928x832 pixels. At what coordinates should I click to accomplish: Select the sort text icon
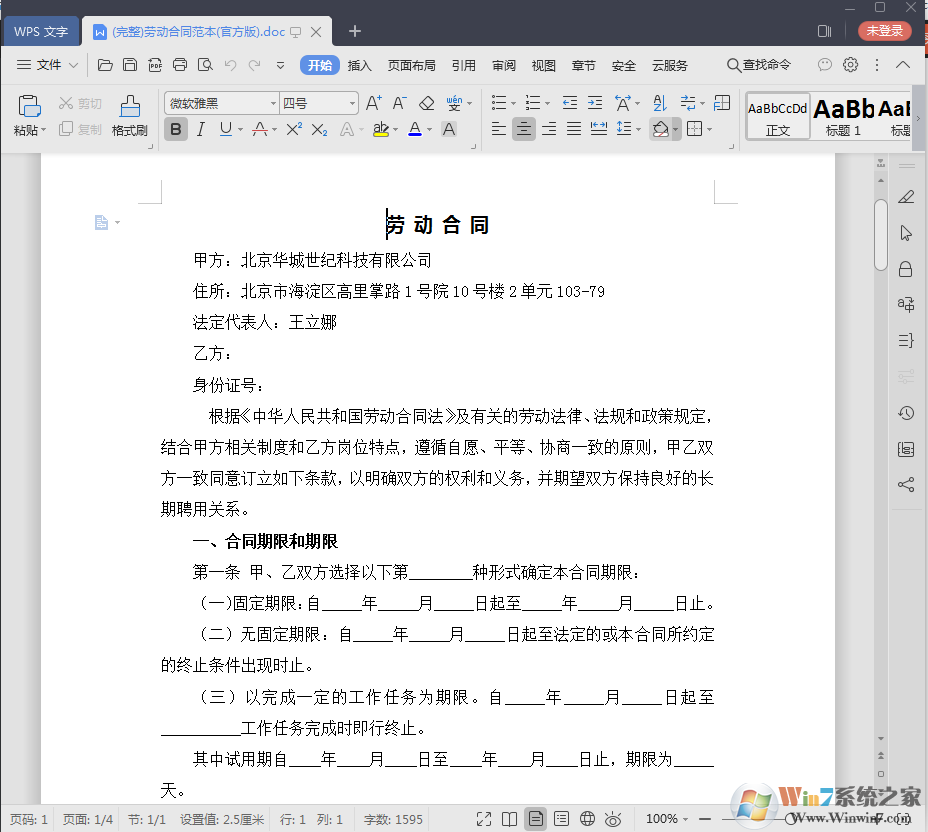tap(661, 102)
